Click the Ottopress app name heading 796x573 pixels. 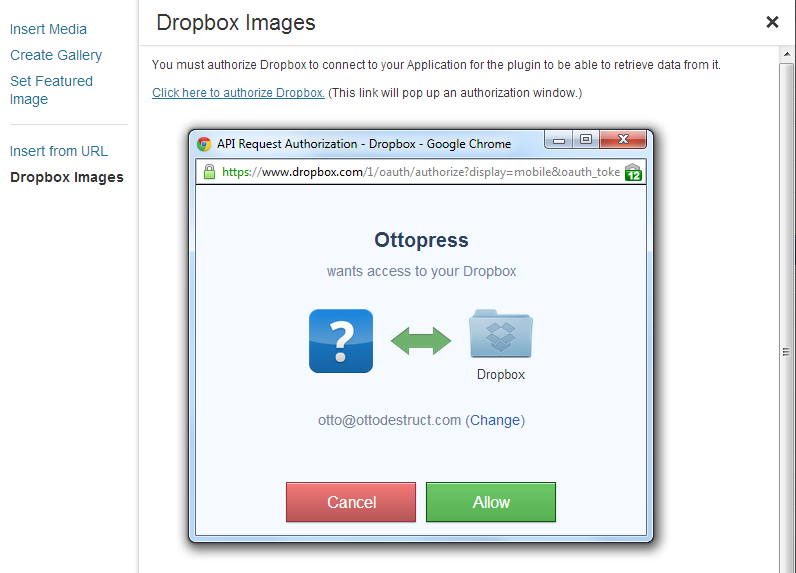(x=421, y=240)
